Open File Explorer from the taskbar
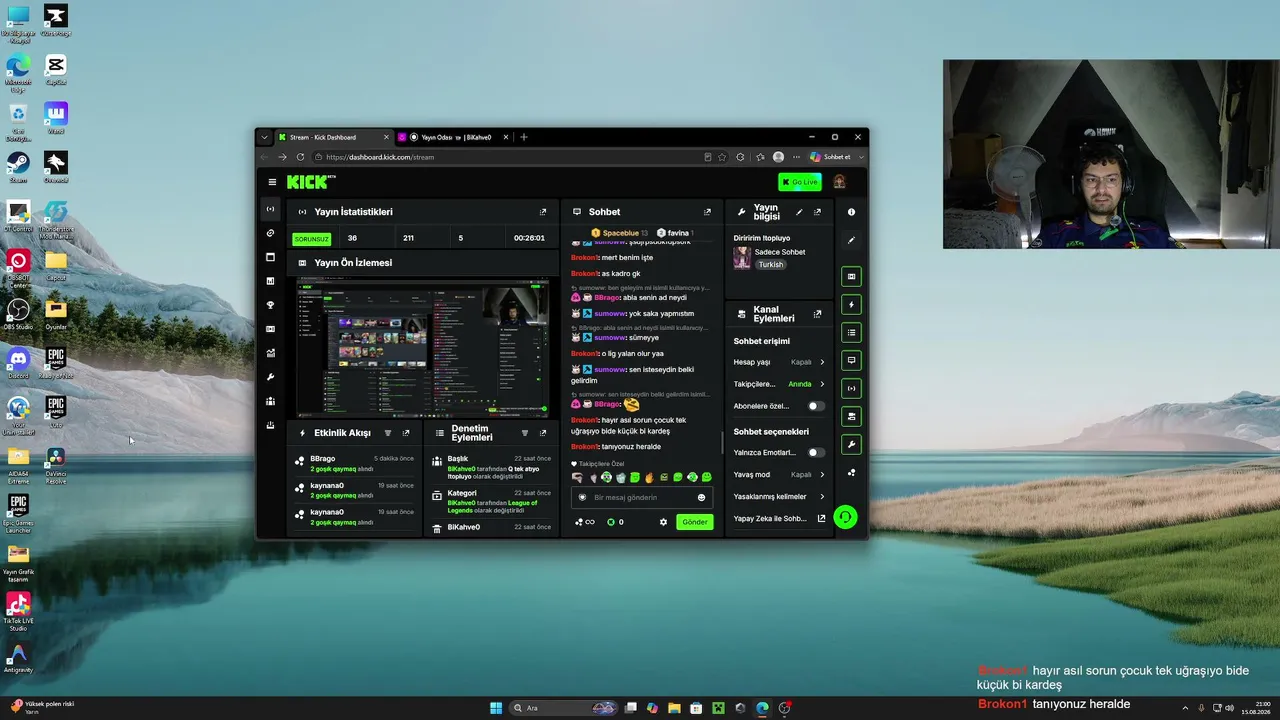 click(674, 708)
